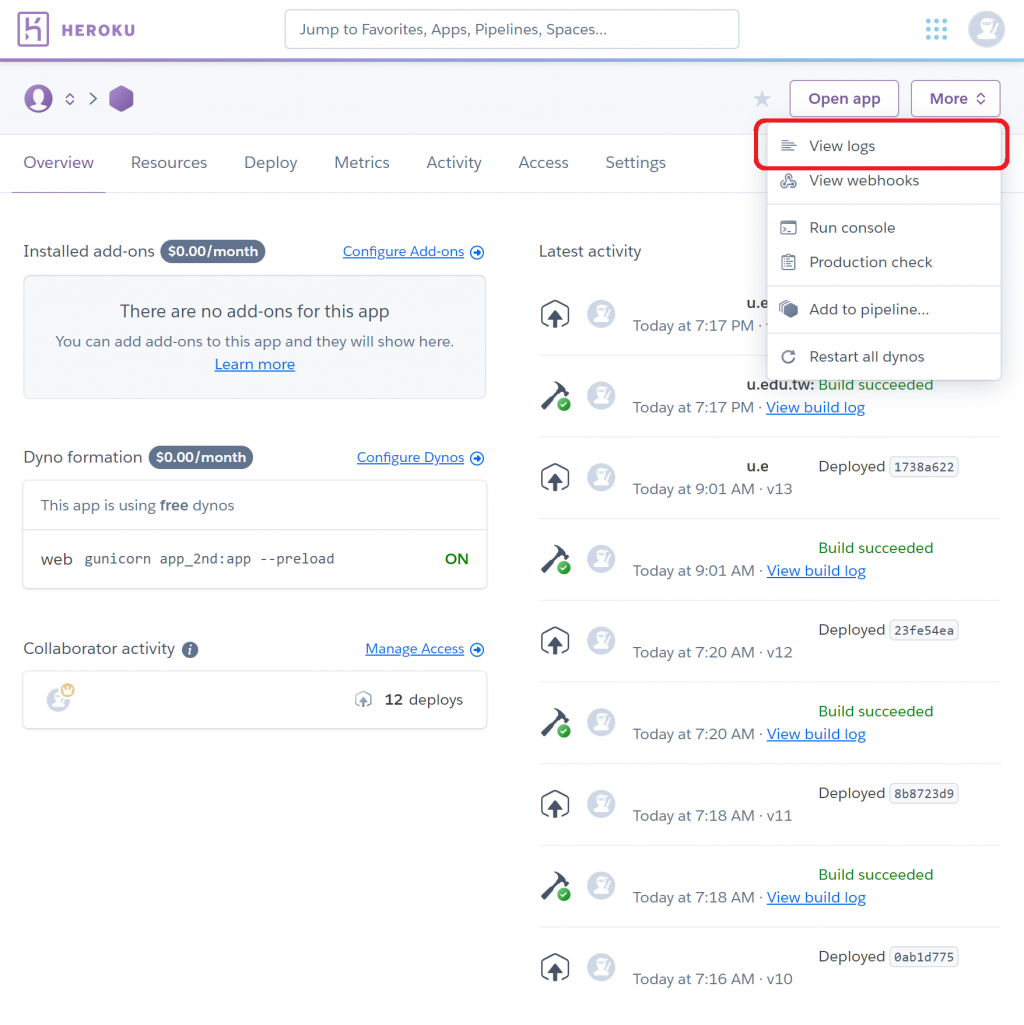Go to the Settings tab
Image resolution: width=1024 pixels, height=1025 pixels.
pyautogui.click(x=635, y=163)
